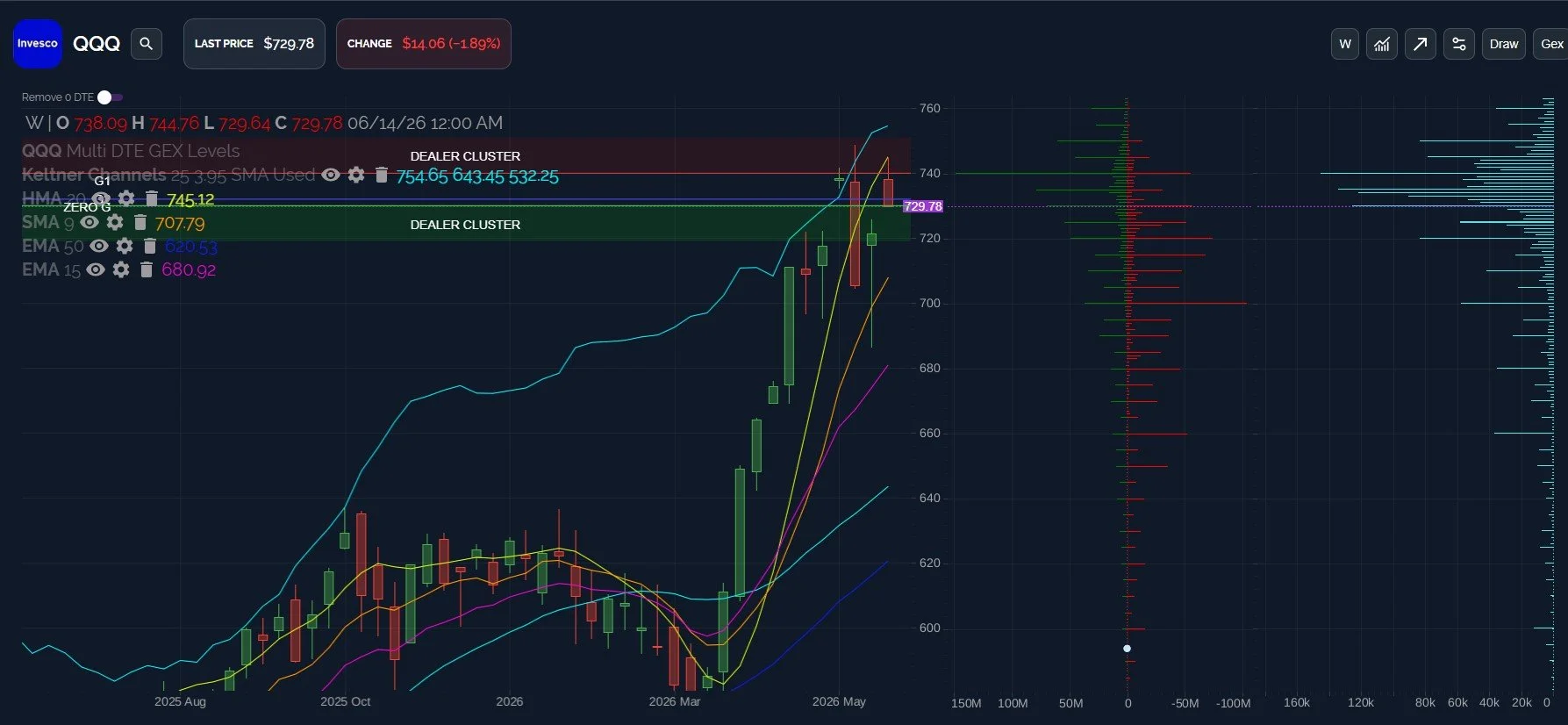The width and height of the screenshot is (1568, 725).
Task: Toggle visibility of HMA 20
Action: click(x=101, y=198)
